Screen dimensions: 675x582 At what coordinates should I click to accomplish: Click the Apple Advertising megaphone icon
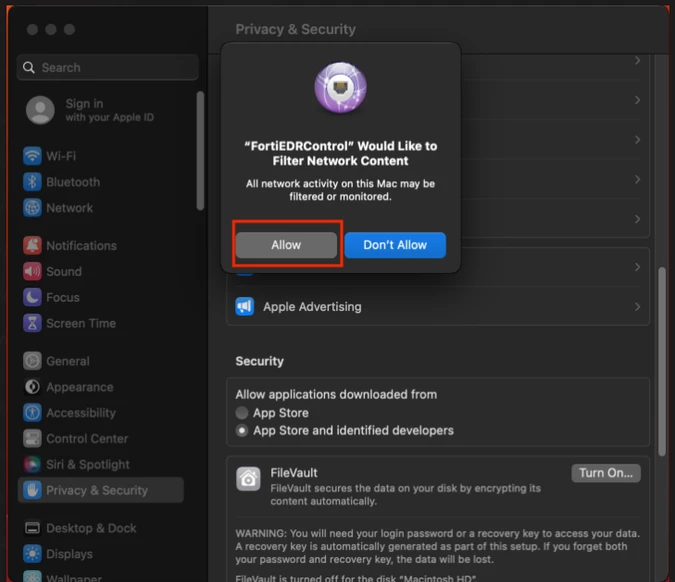coord(245,306)
